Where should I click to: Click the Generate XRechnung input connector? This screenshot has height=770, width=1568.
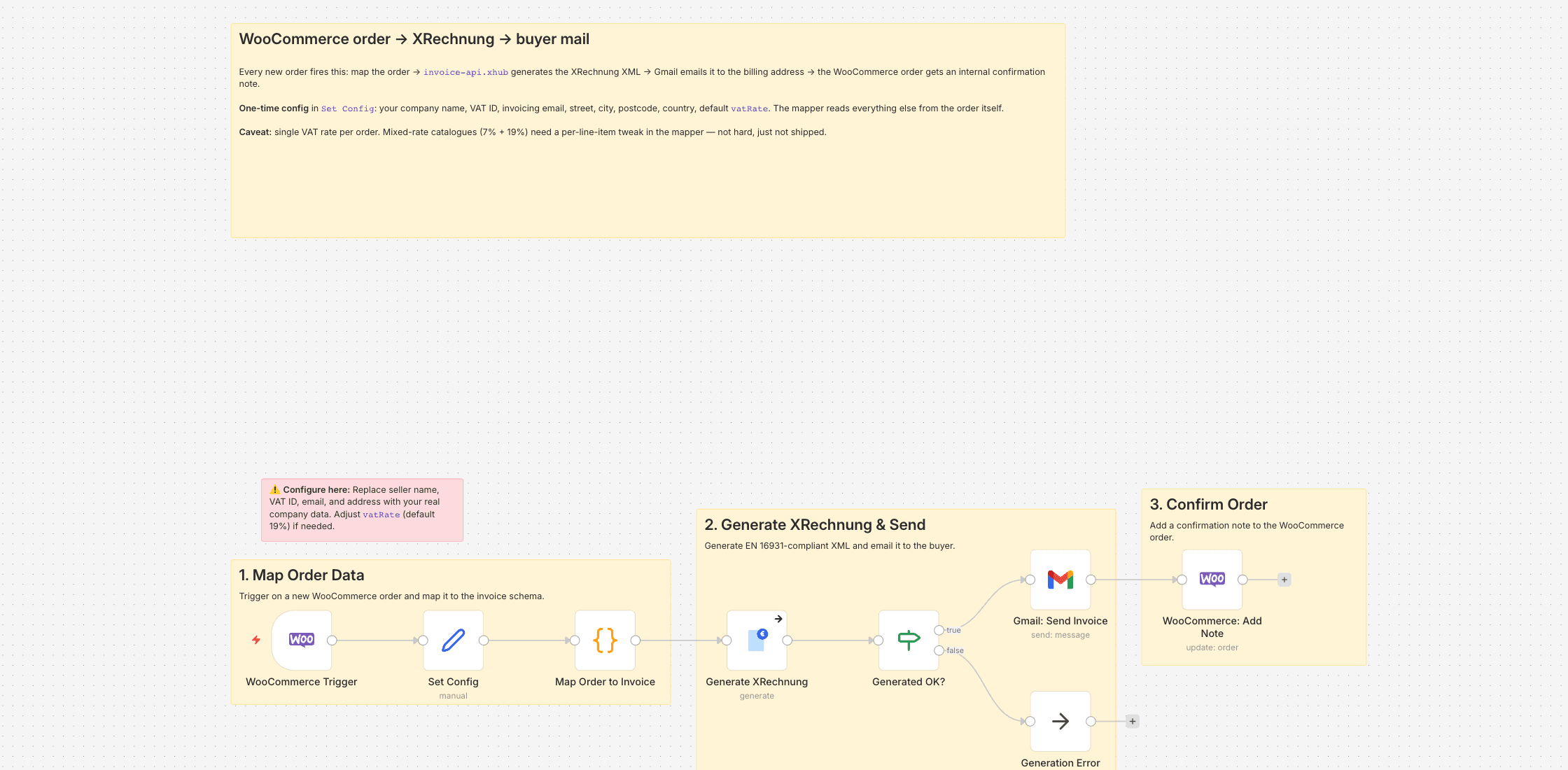(x=727, y=640)
